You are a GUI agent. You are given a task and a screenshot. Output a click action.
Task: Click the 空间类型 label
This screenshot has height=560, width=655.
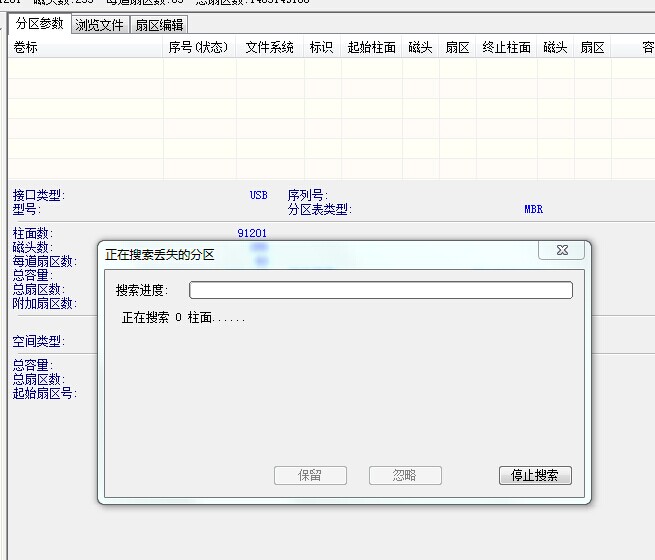38,342
